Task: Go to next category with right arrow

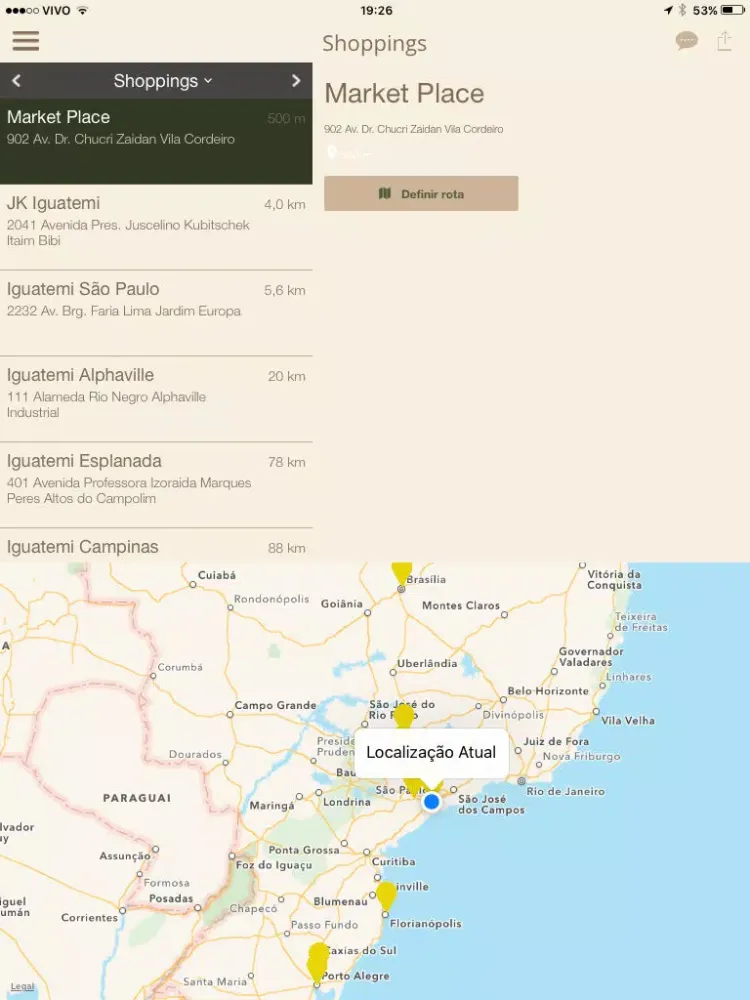Action: point(296,80)
